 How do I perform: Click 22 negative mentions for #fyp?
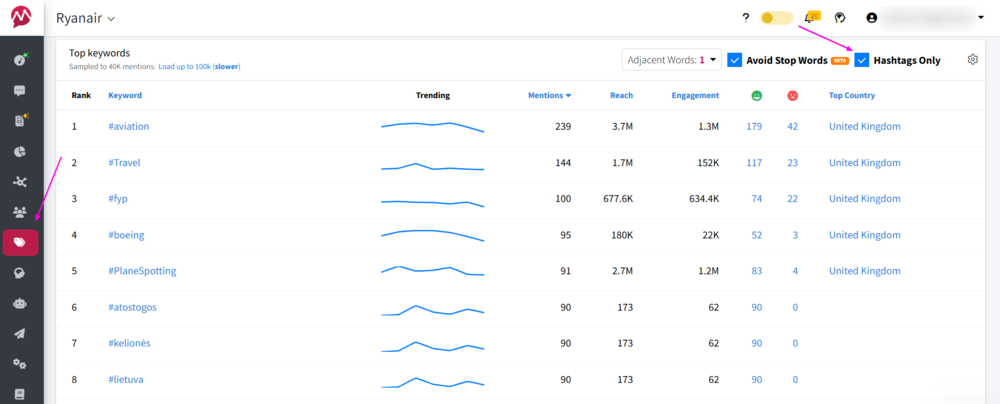pyautogui.click(x=793, y=198)
